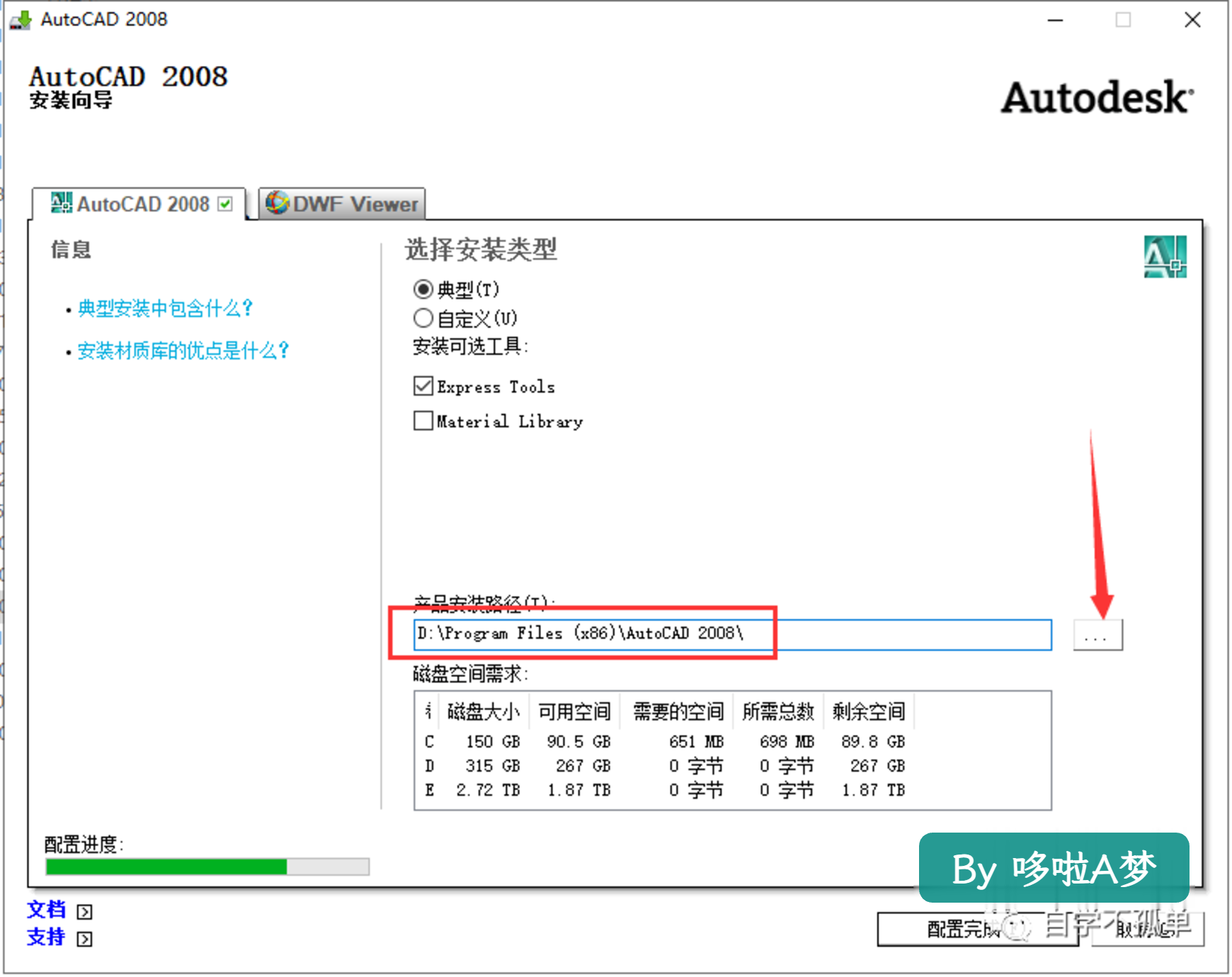
Task: Close the AutoCAD 2008 installer window
Action: point(1192,20)
